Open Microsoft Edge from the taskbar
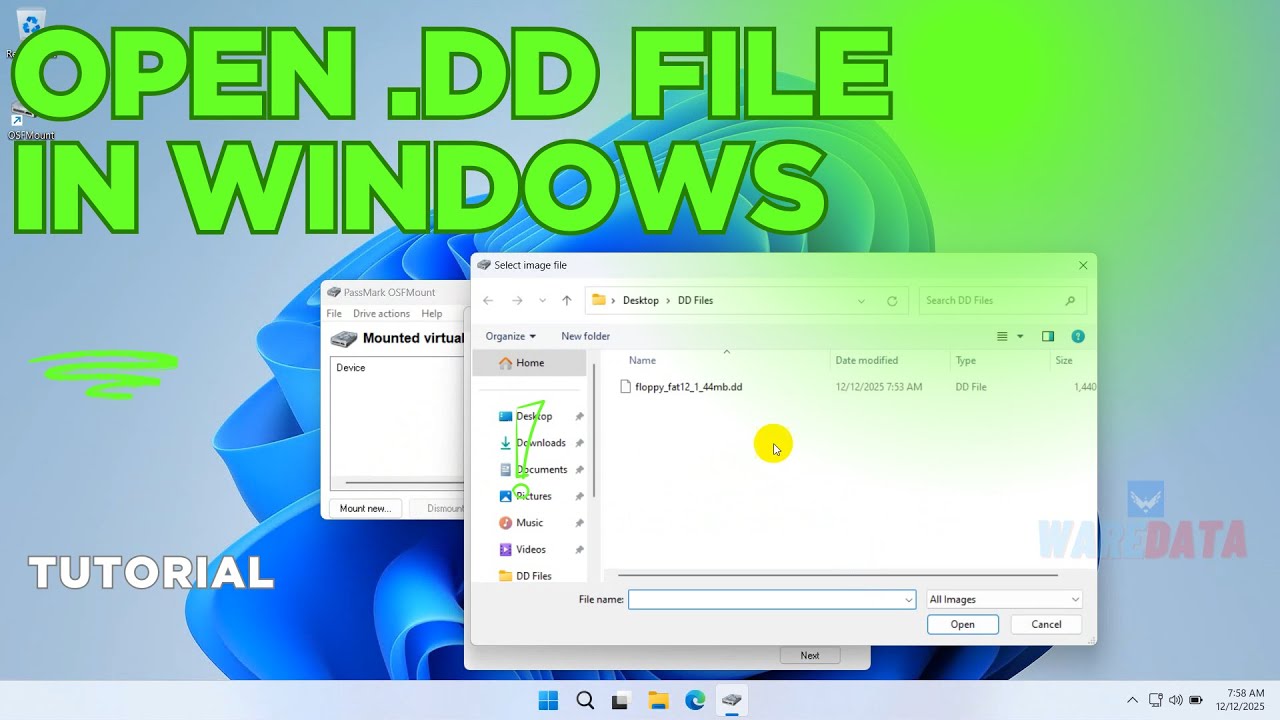The image size is (1280, 720). (x=695, y=700)
